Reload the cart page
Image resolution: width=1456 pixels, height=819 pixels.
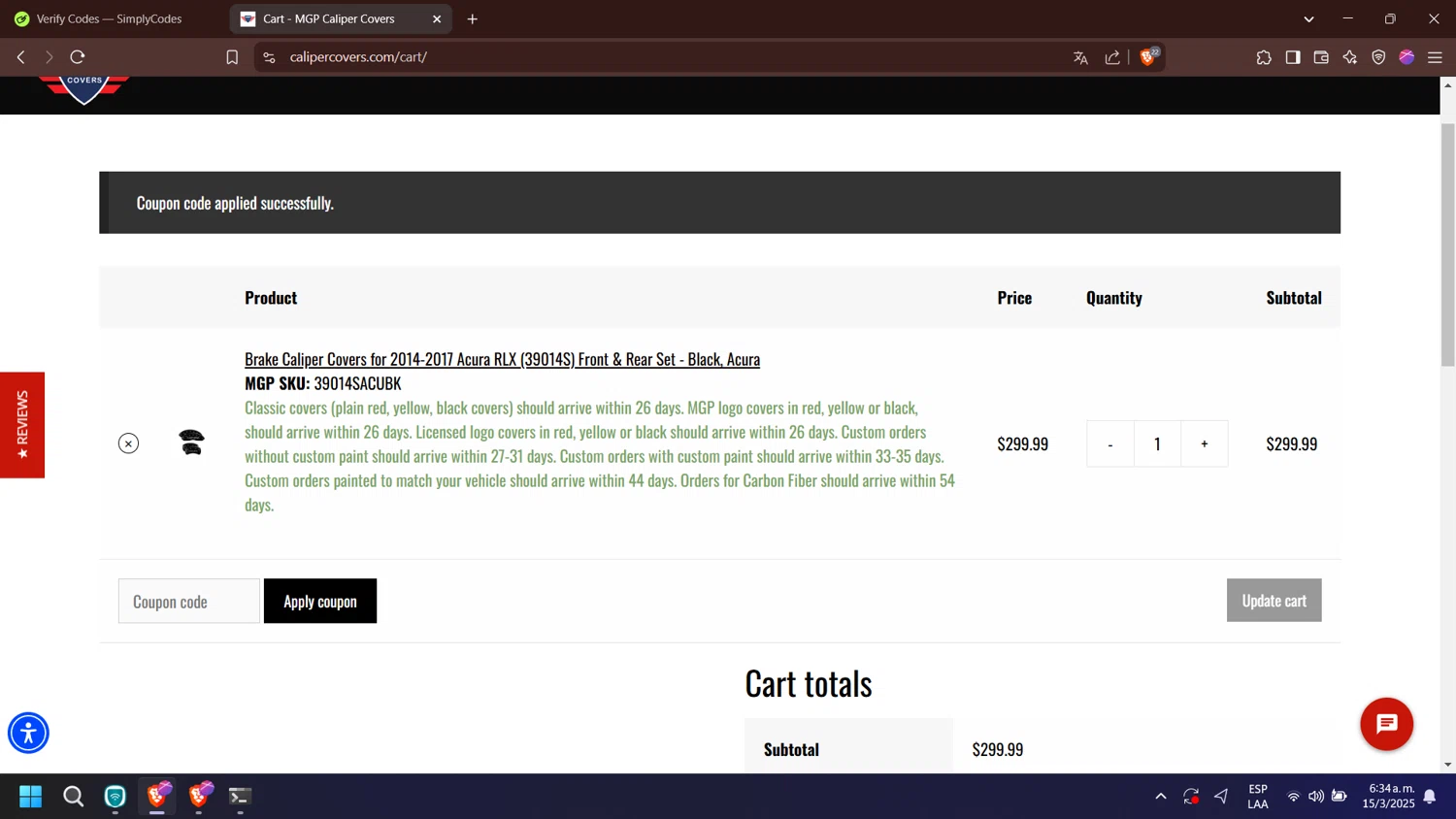click(78, 57)
